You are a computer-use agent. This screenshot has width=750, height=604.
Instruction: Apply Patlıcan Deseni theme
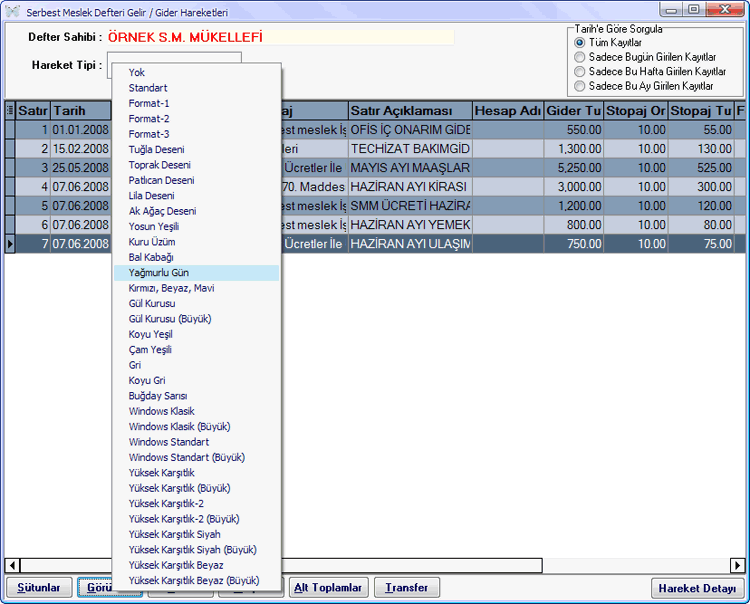click(197, 180)
